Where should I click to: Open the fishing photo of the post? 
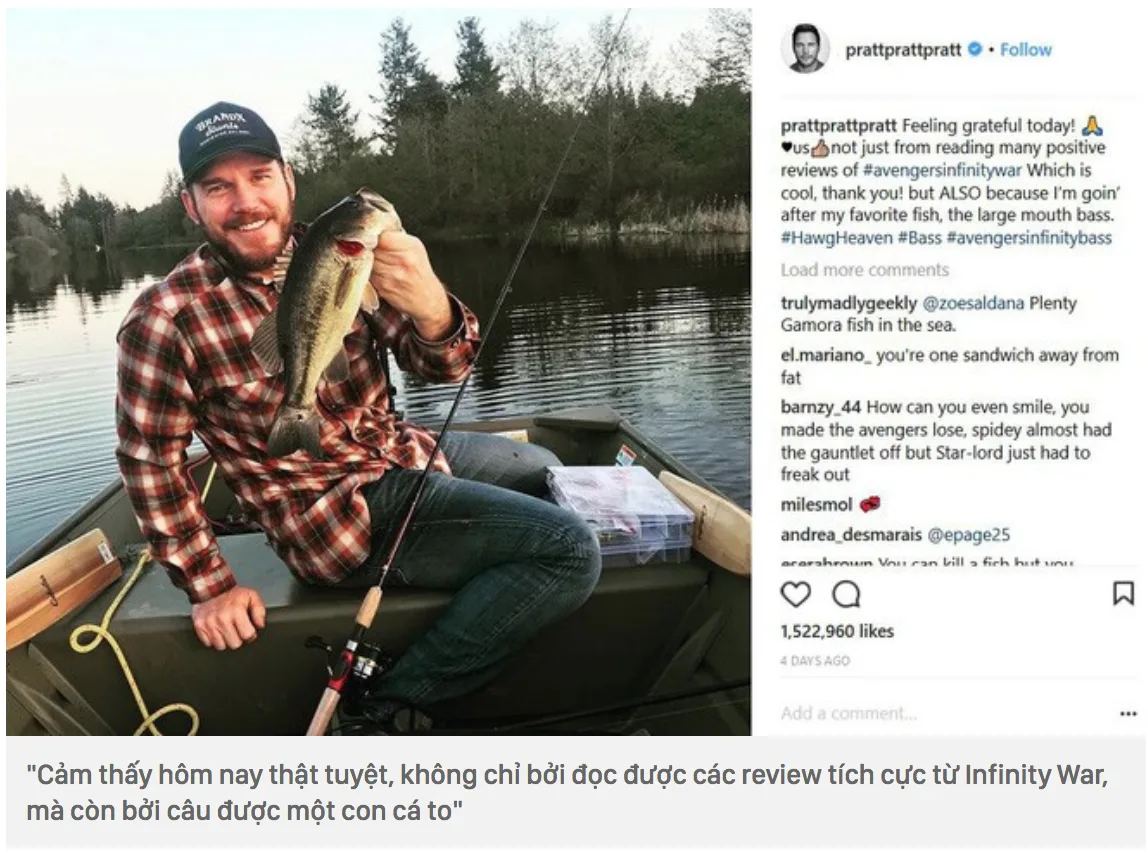click(379, 372)
